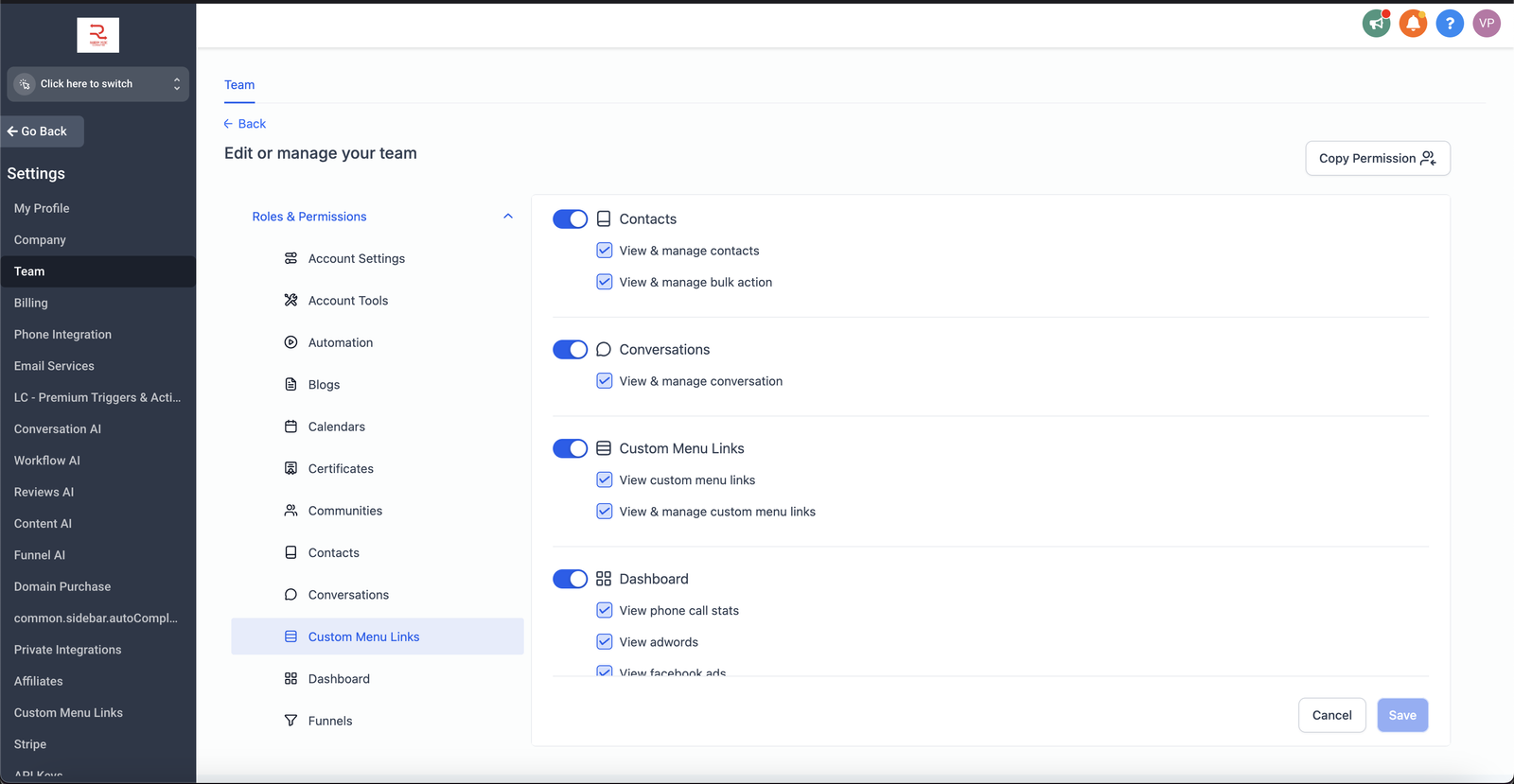Image resolution: width=1514 pixels, height=784 pixels.
Task: Click the Account Tools icon
Action: (x=290, y=301)
